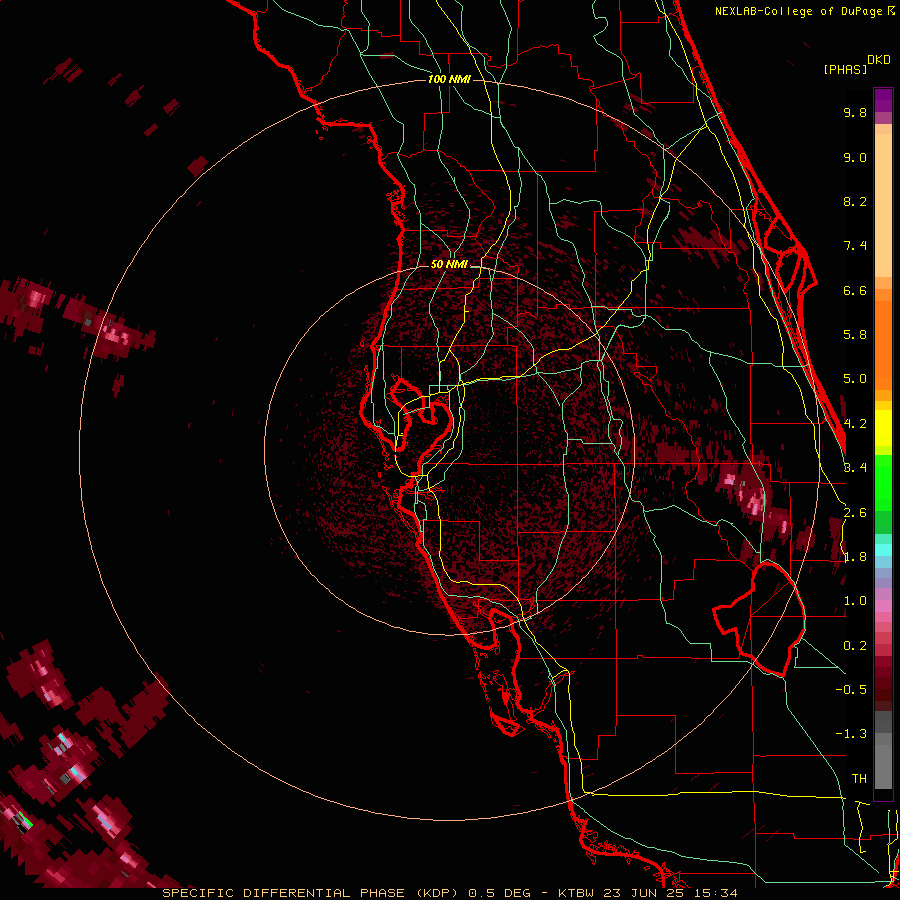Click the SPECIFIC DIFFERENTIAL PHASE (KDP) caption text
900x900 pixels.
(x=311, y=893)
